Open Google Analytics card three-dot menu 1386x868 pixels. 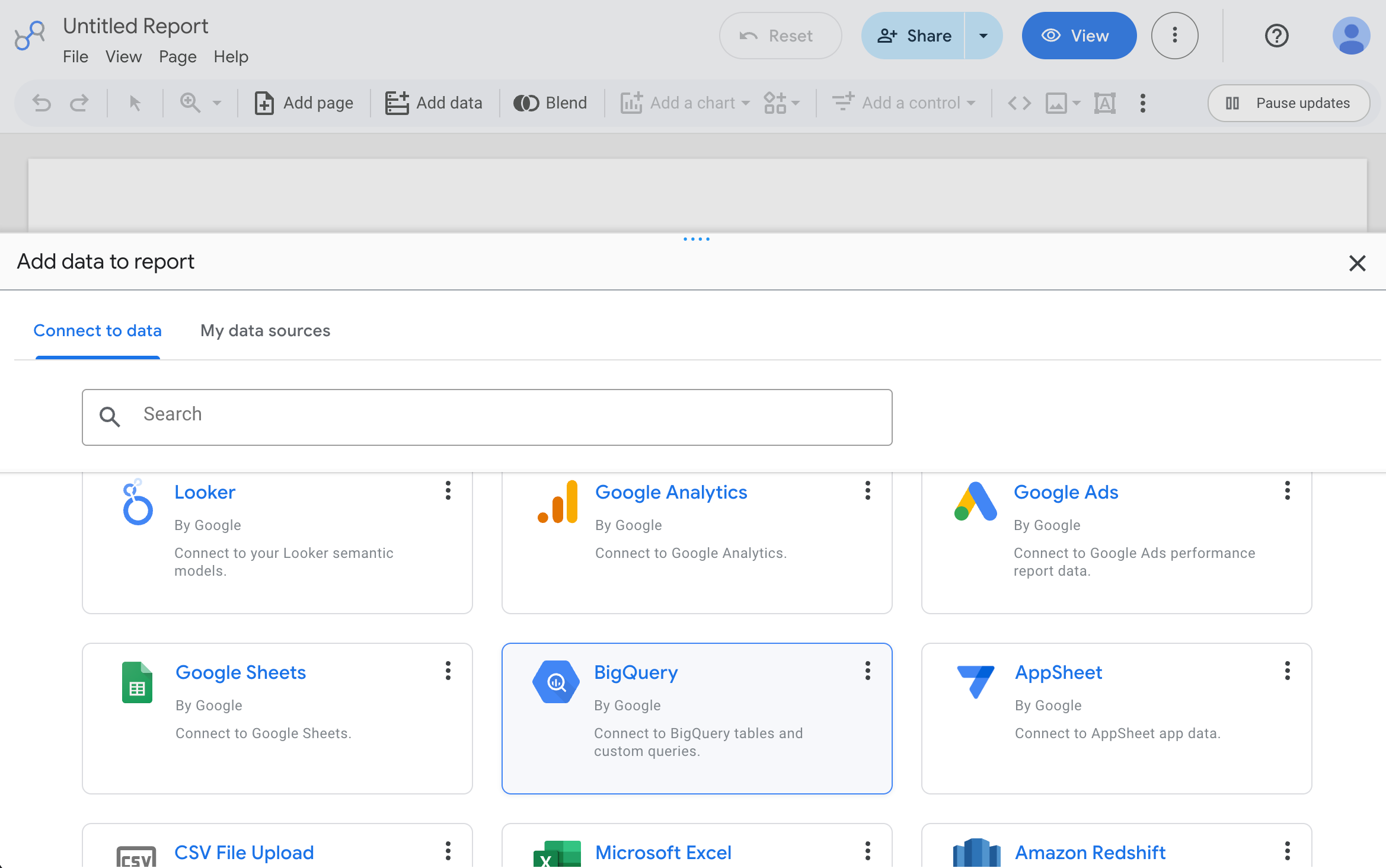click(868, 490)
